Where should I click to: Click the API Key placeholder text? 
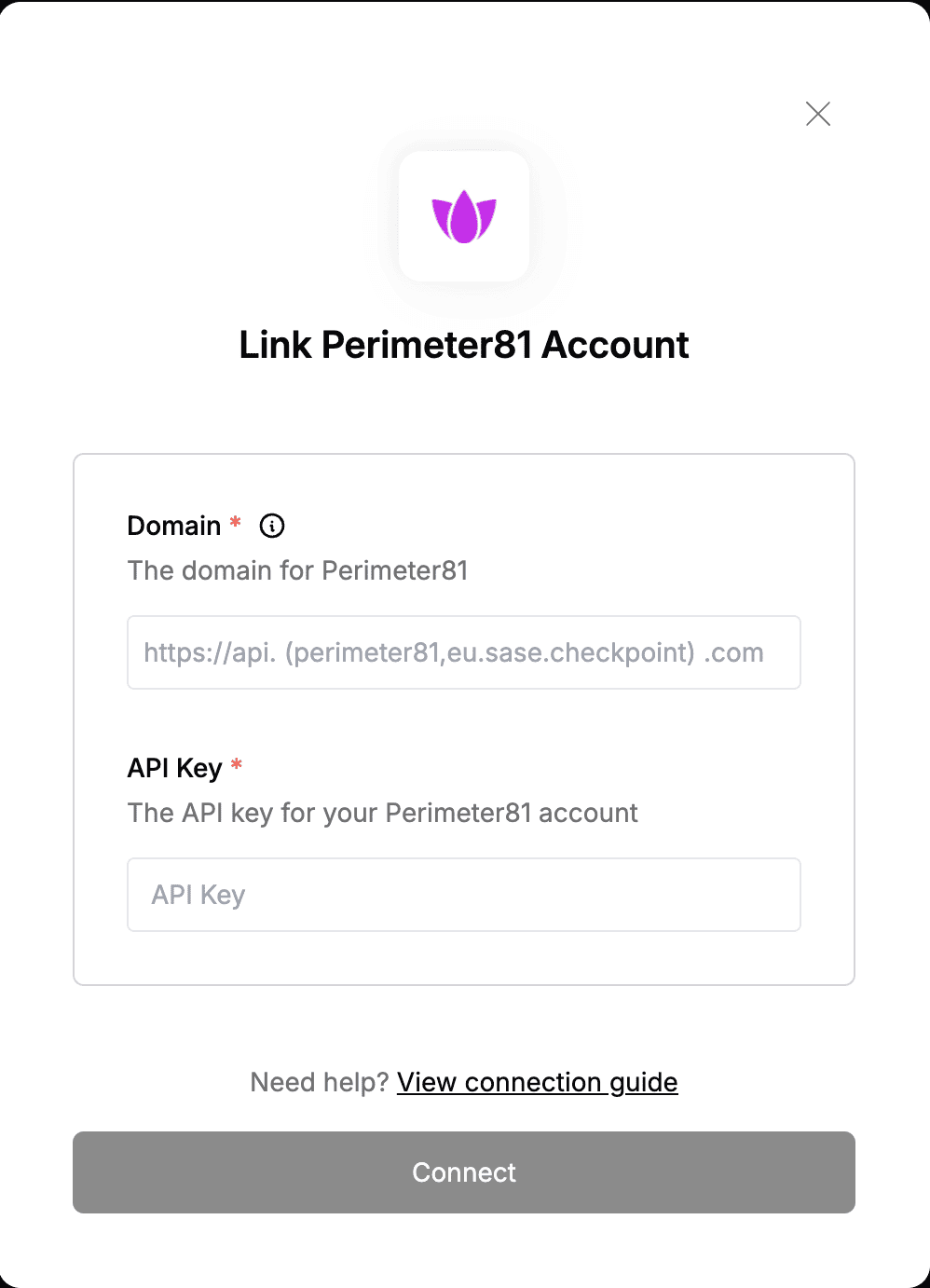pyautogui.click(x=198, y=895)
